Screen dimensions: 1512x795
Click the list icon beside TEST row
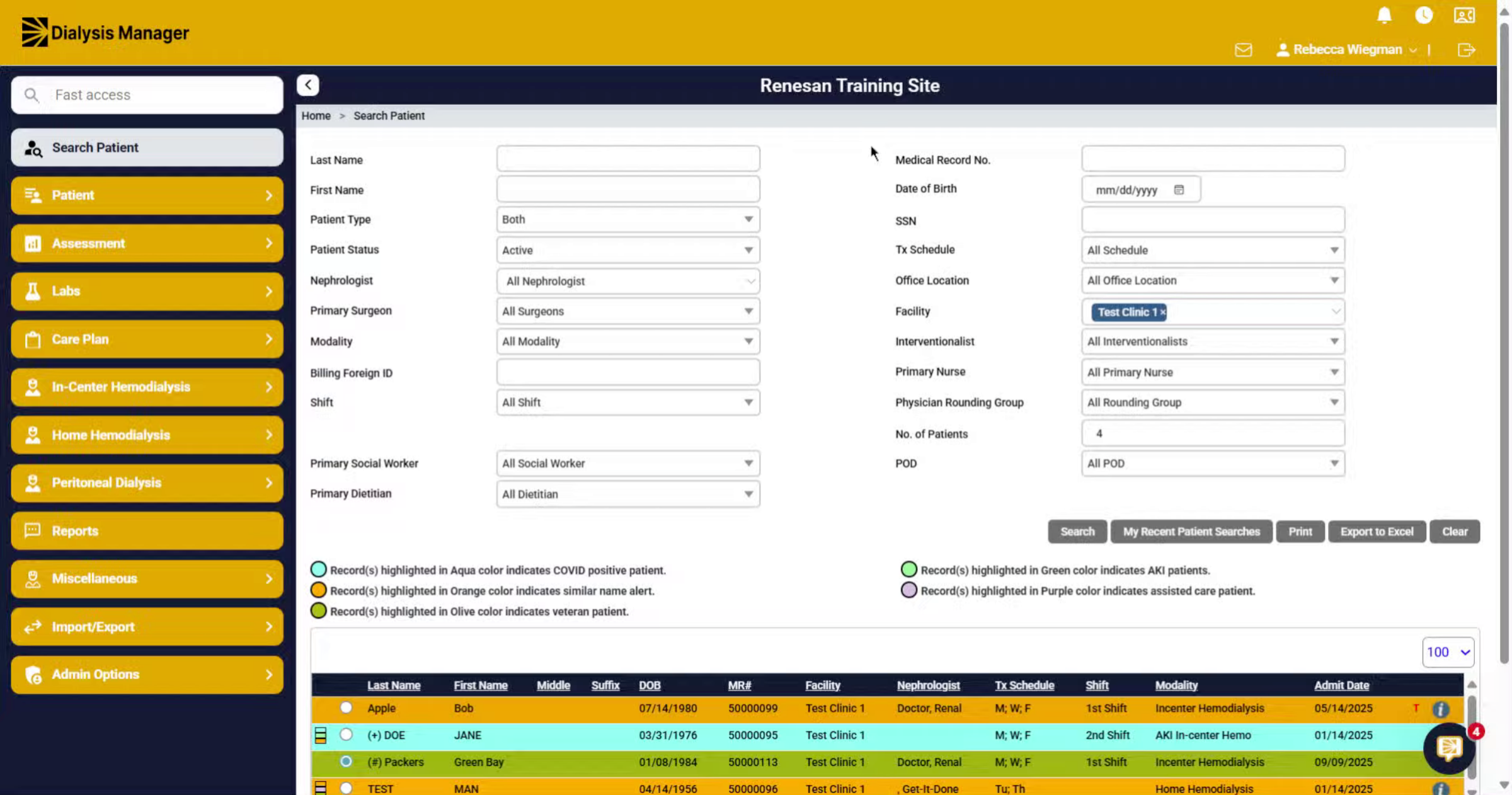coord(321,788)
